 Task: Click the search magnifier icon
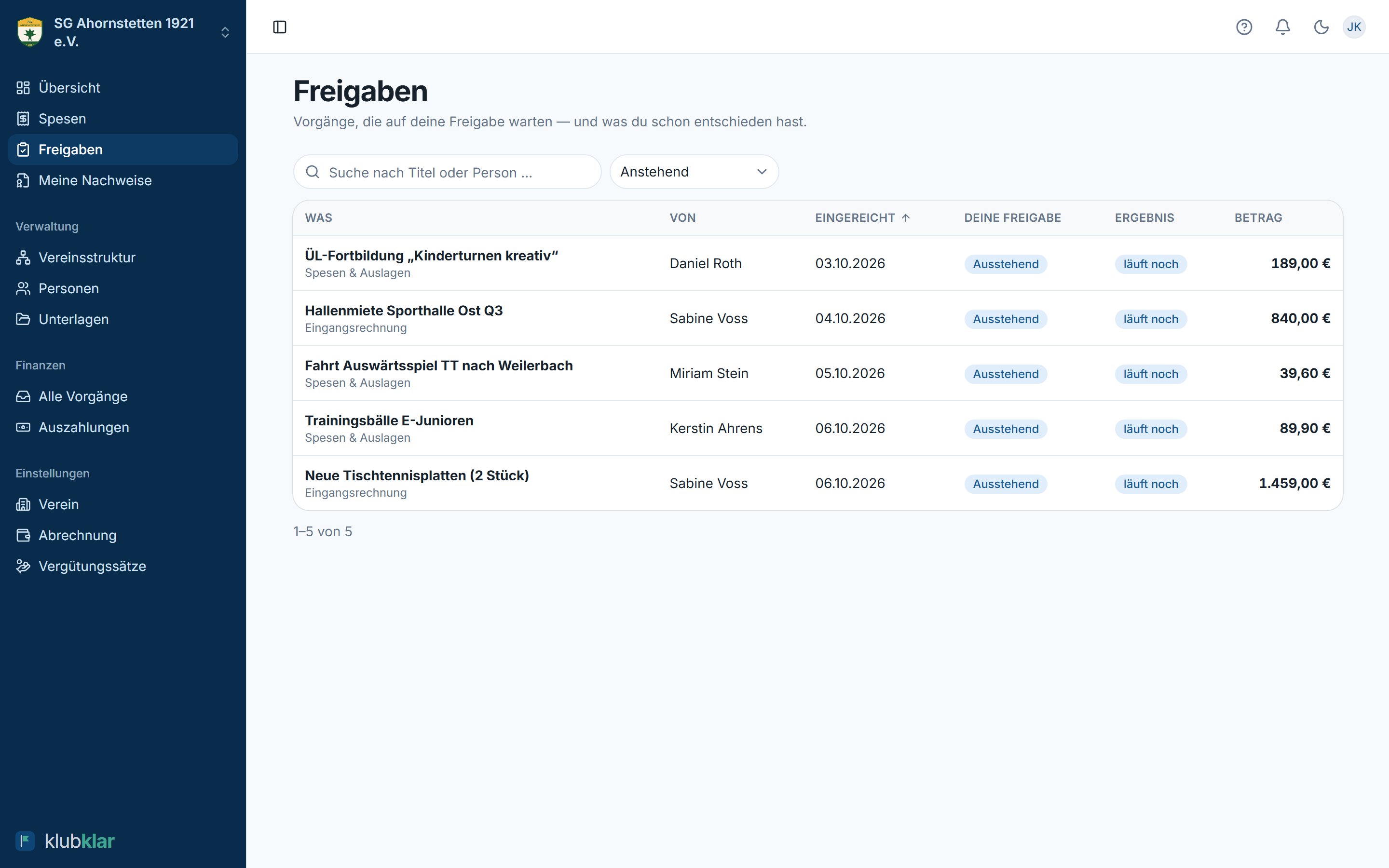pos(312,172)
